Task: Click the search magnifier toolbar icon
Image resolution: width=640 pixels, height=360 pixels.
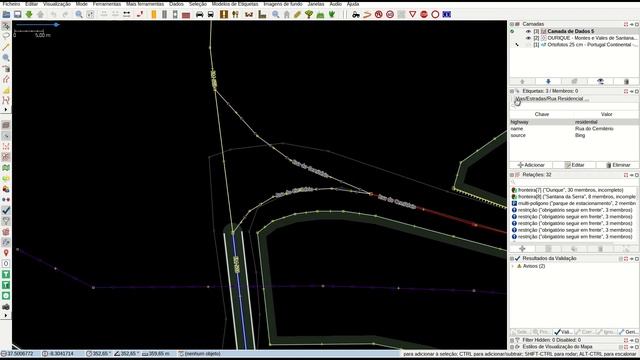Action: pyautogui.click(x=79, y=14)
